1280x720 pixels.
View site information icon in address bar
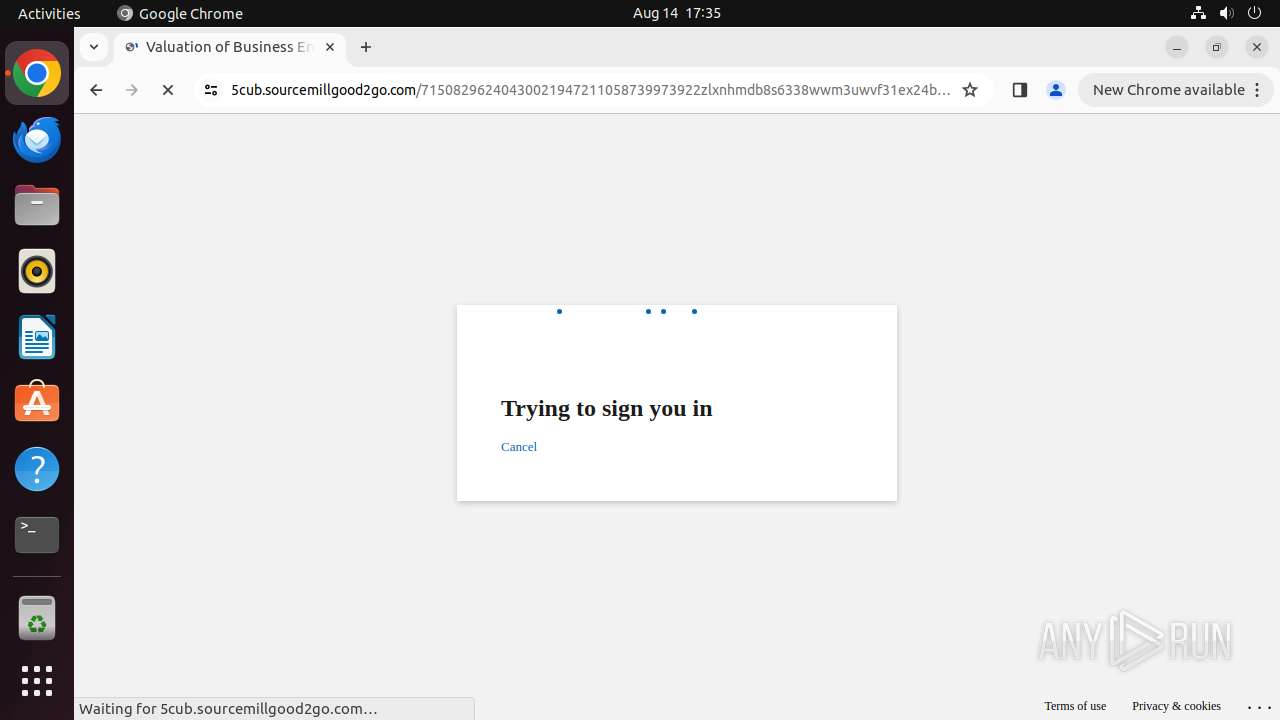pyautogui.click(x=211, y=90)
